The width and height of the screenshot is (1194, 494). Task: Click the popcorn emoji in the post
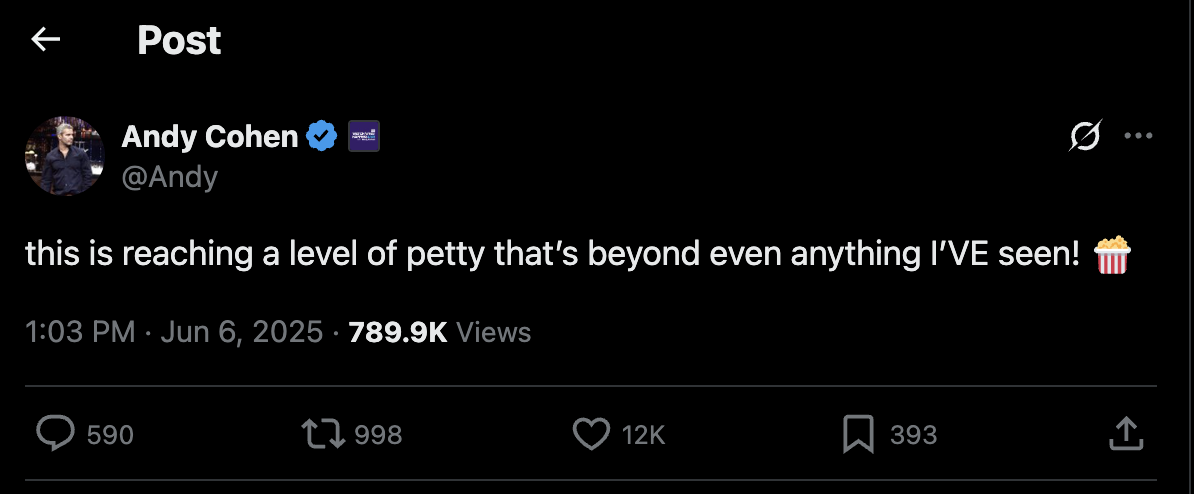(x=1112, y=255)
